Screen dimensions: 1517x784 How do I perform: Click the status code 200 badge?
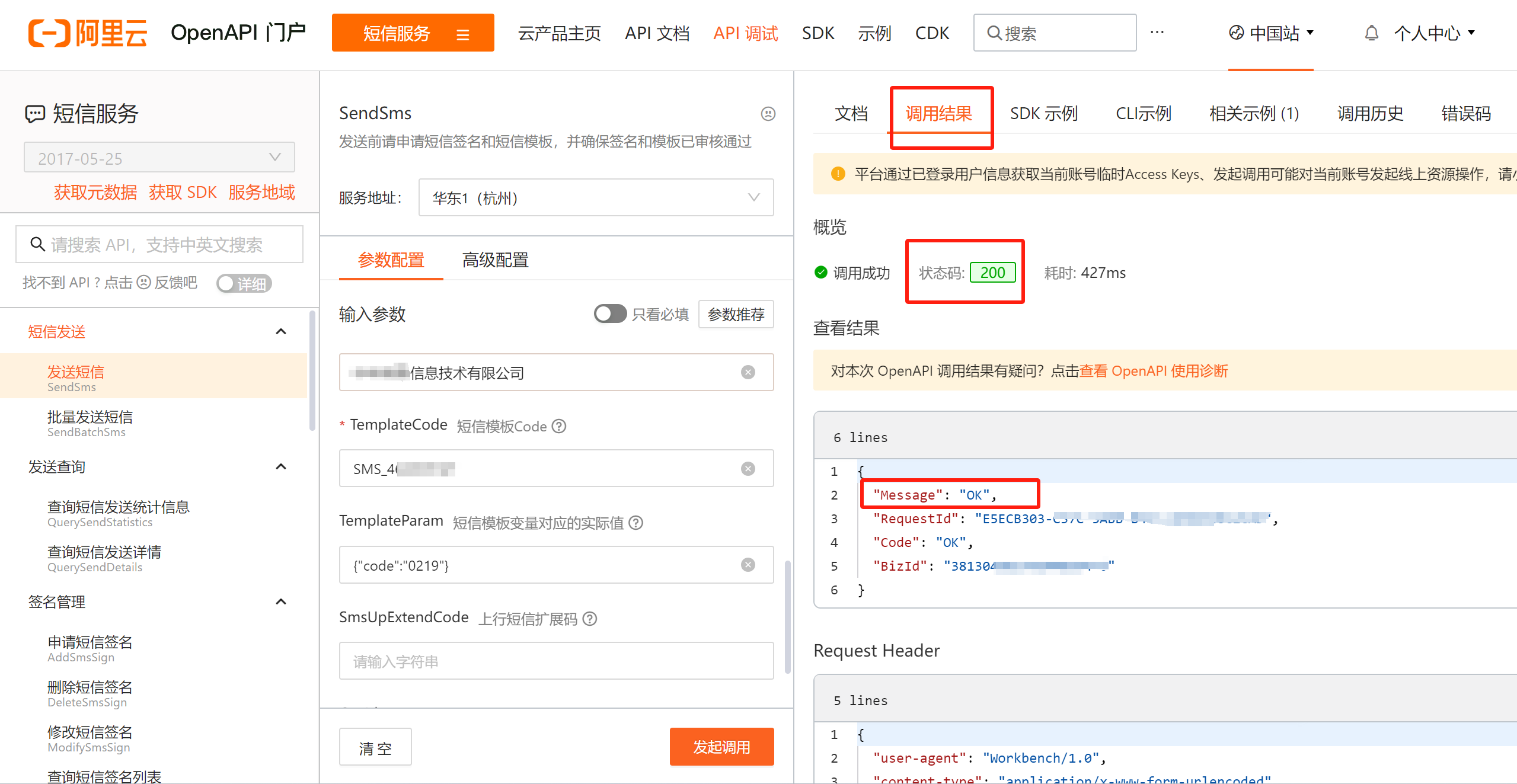pyautogui.click(x=992, y=273)
